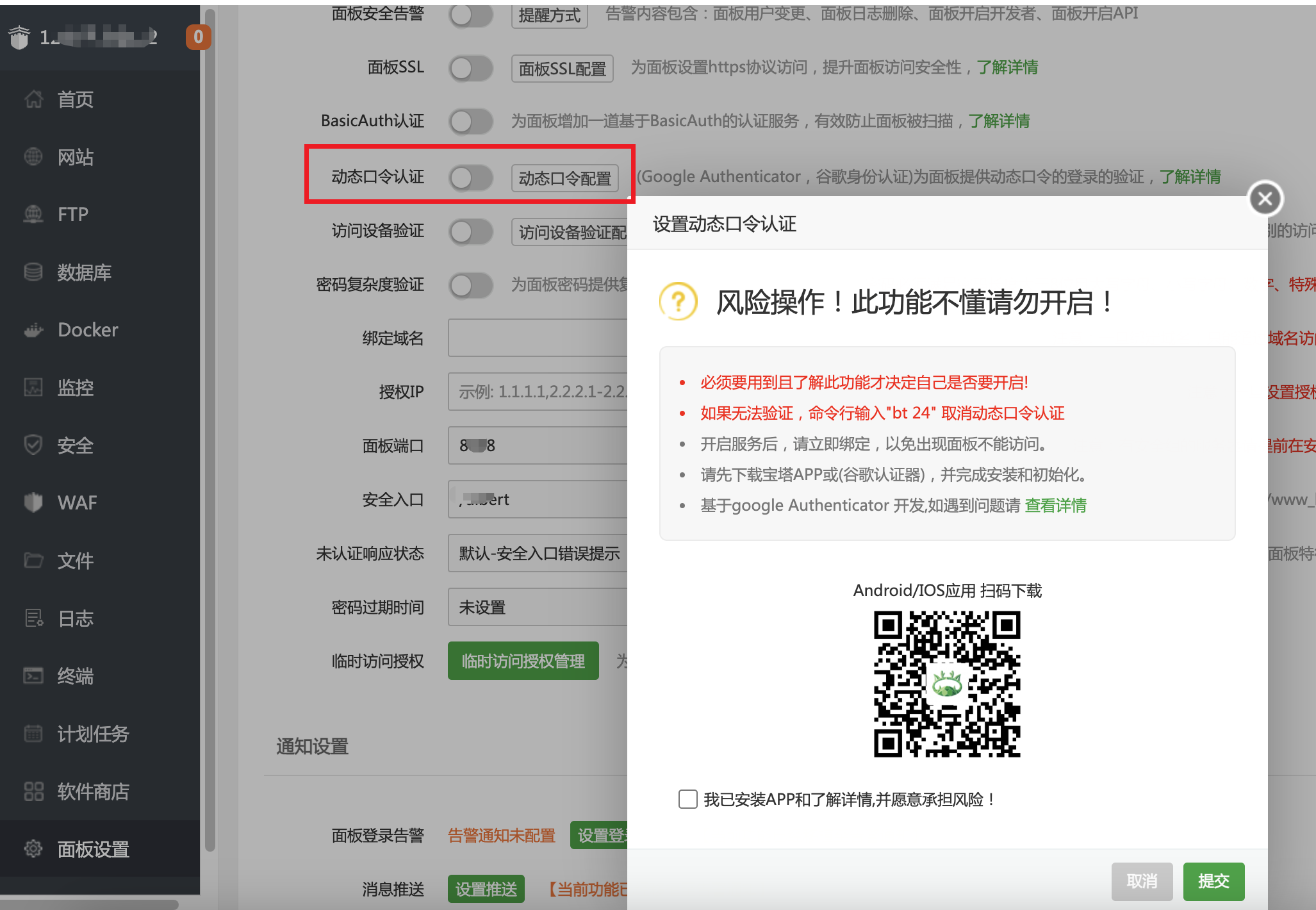This screenshot has height=910, width=1316.
Task: Toggle the 面板SSL switch
Action: (x=471, y=68)
